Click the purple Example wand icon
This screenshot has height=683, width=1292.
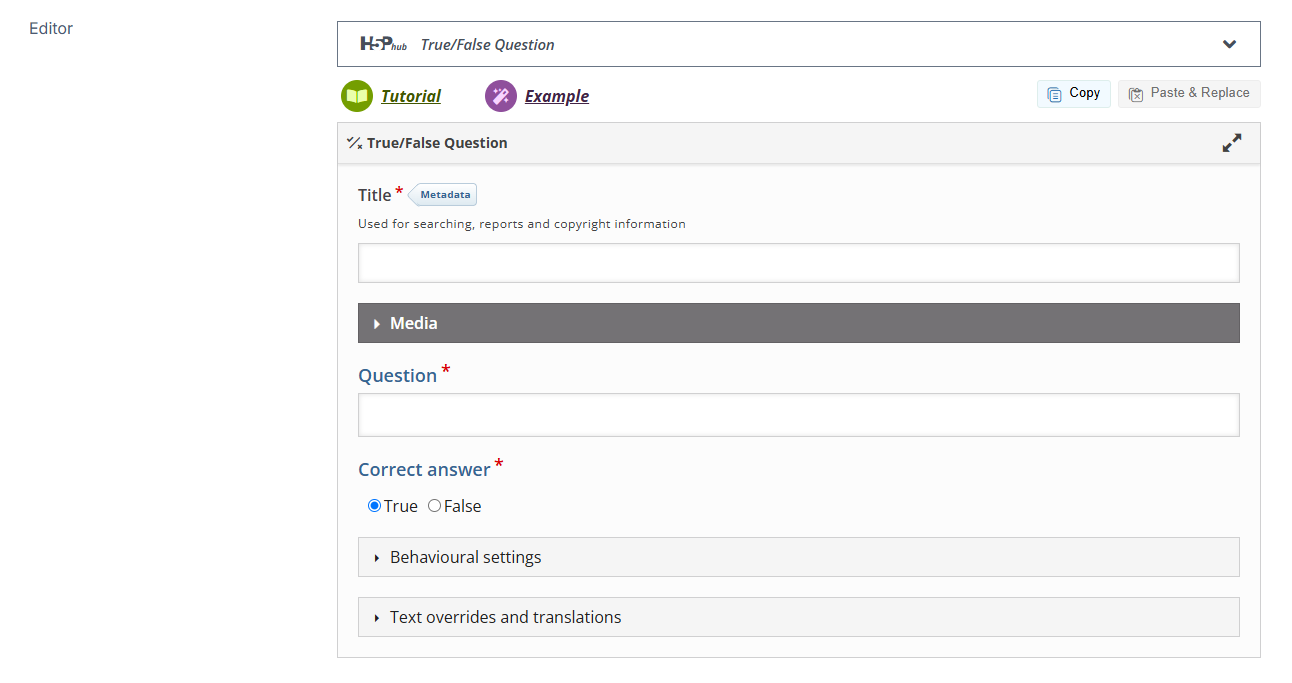pos(501,96)
